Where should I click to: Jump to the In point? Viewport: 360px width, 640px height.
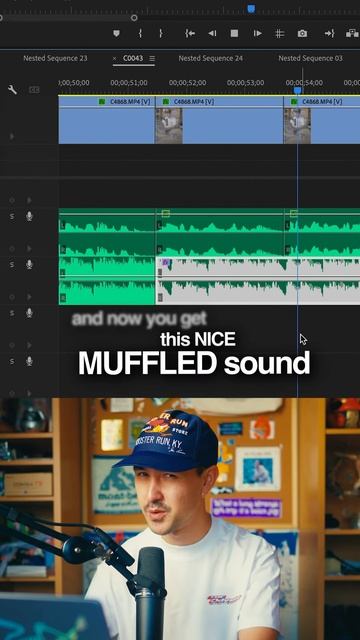[190, 33]
